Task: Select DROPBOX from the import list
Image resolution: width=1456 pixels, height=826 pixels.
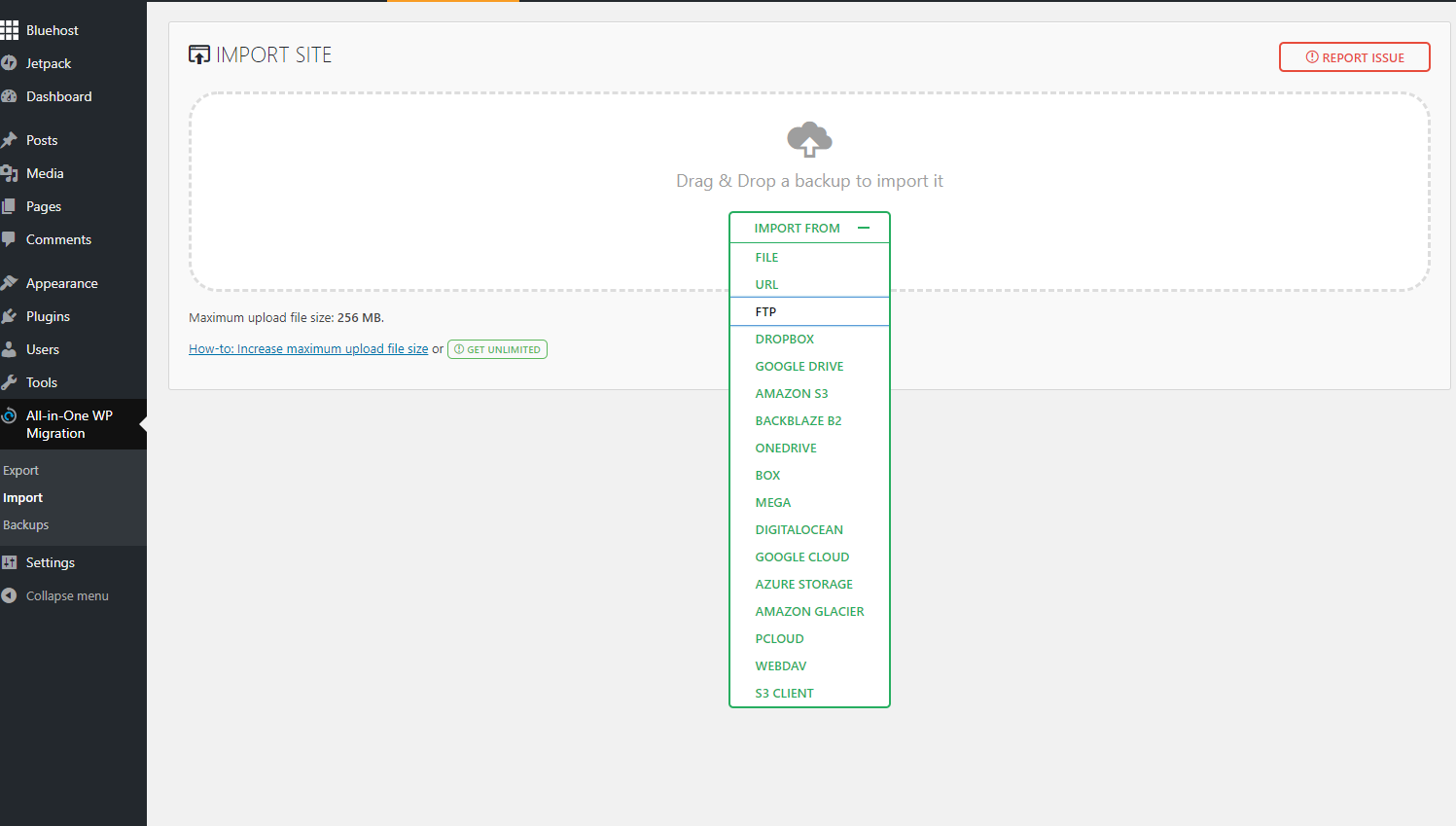Action: point(809,339)
